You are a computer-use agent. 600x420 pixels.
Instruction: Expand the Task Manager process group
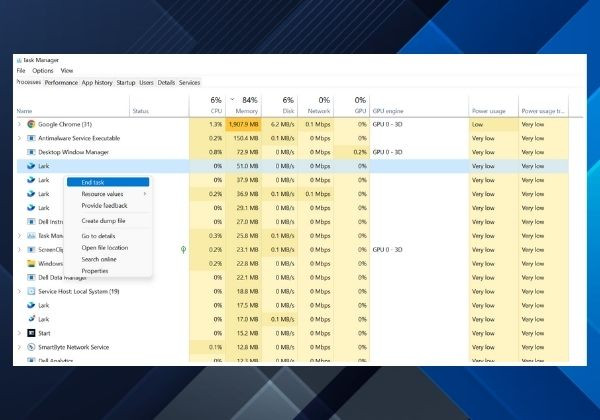[19, 236]
